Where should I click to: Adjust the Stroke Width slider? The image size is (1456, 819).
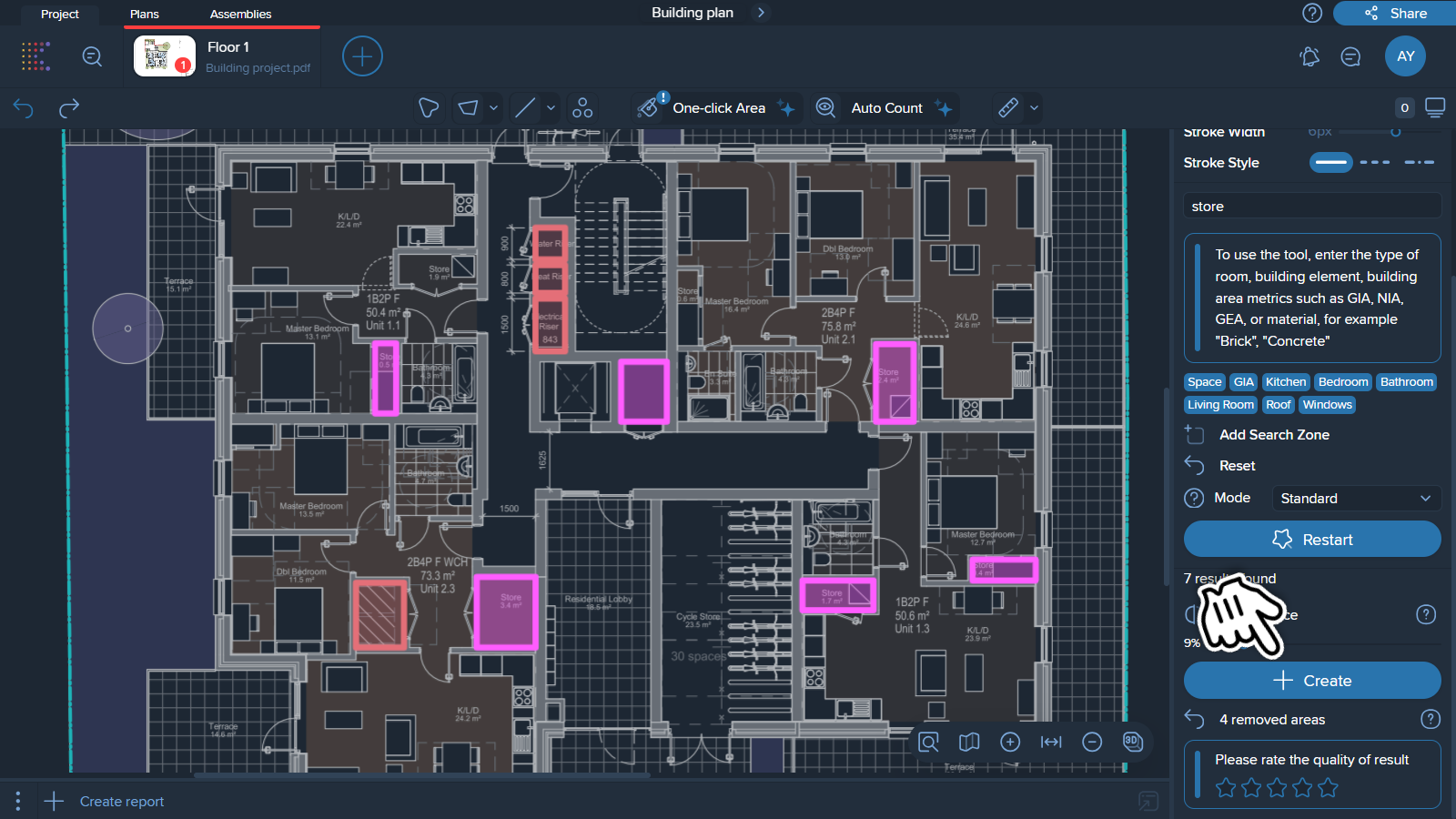(1396, 132)
